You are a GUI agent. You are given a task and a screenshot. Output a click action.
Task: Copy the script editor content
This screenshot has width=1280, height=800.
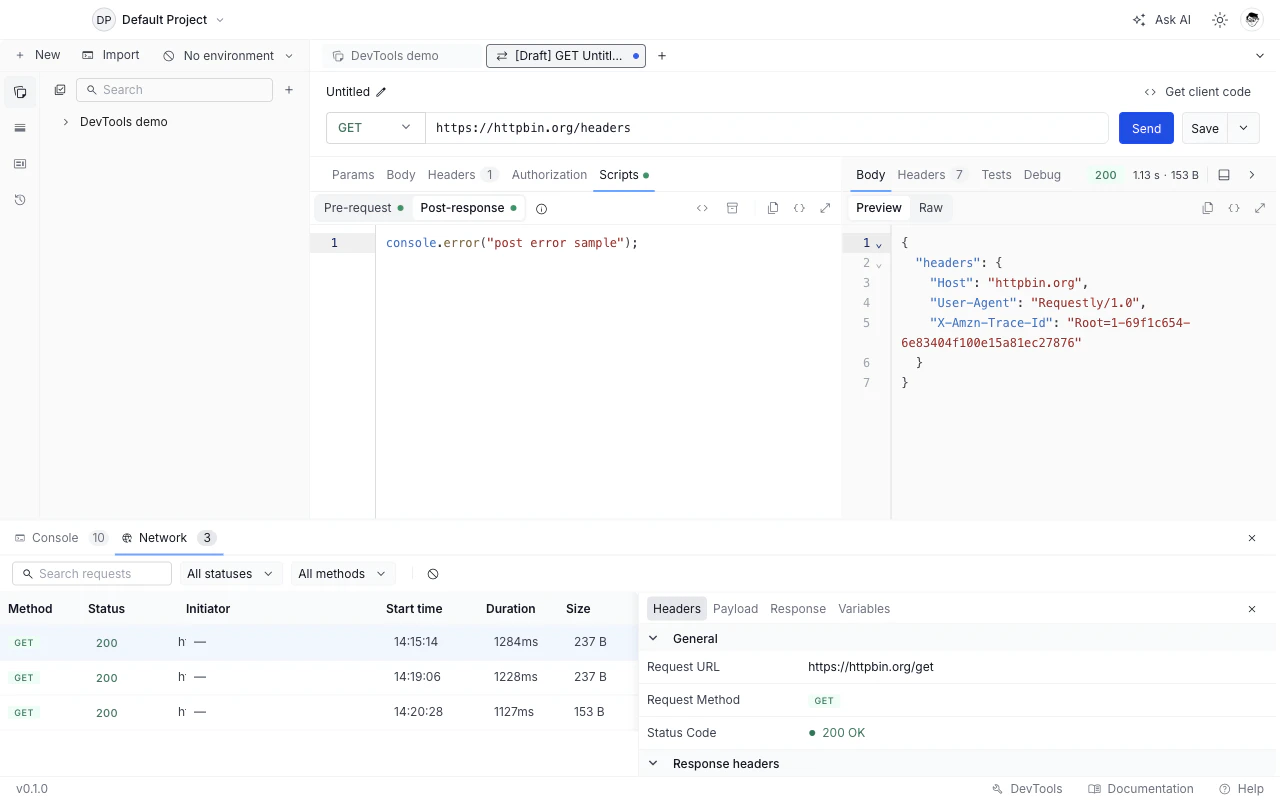pyautogui.click(x=773, y=208)
